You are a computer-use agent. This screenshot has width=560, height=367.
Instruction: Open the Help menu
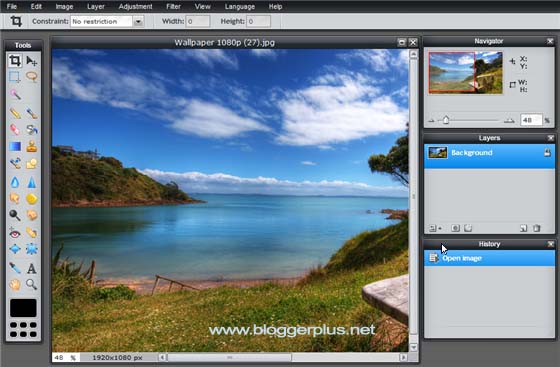click(x=275, y=6)
